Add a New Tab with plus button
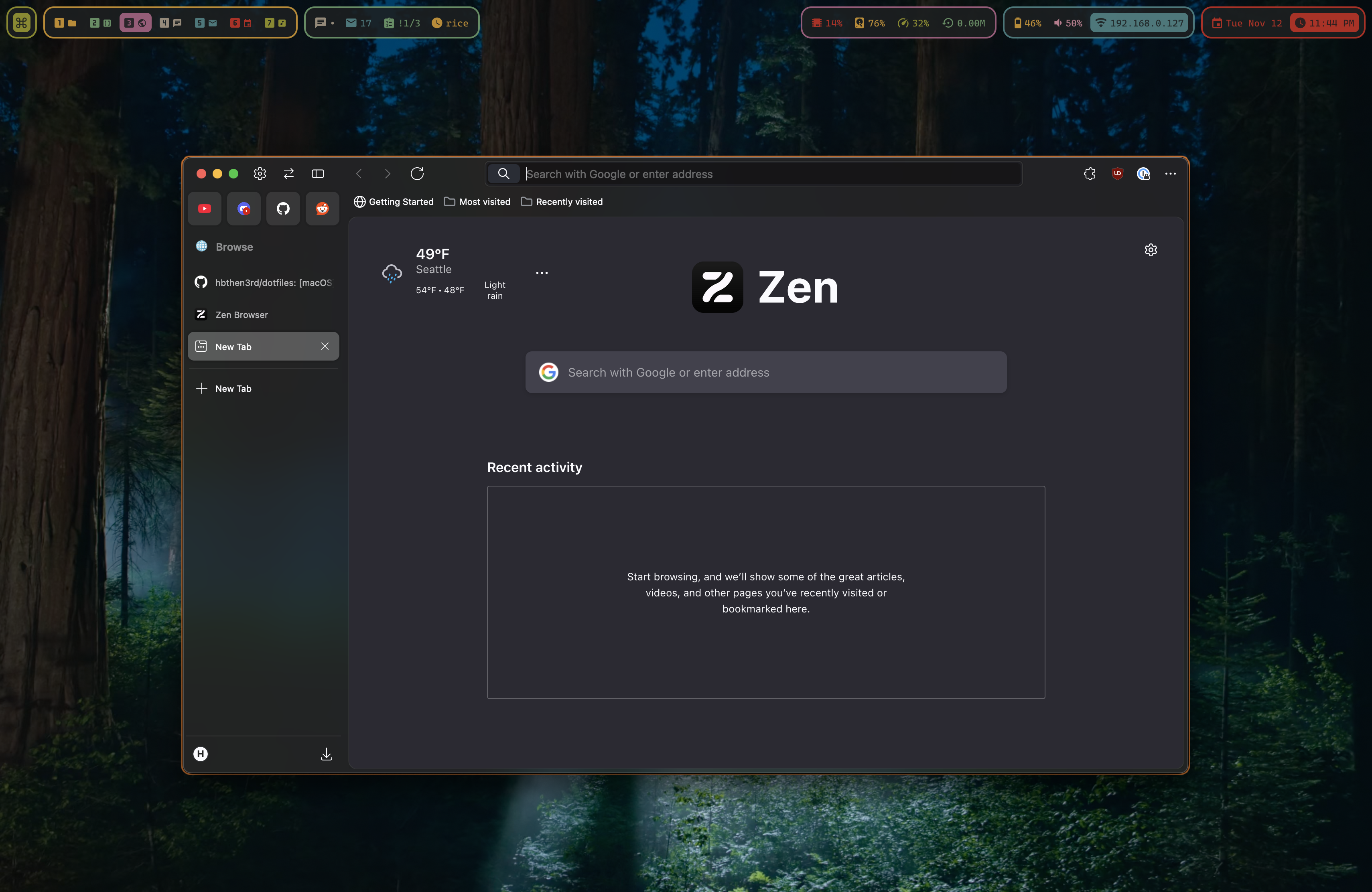The image size is (1372, 892). [264, 388]
